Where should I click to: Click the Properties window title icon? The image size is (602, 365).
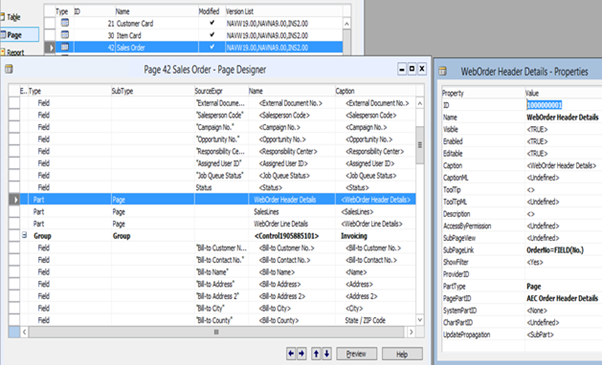coord(443,71)
